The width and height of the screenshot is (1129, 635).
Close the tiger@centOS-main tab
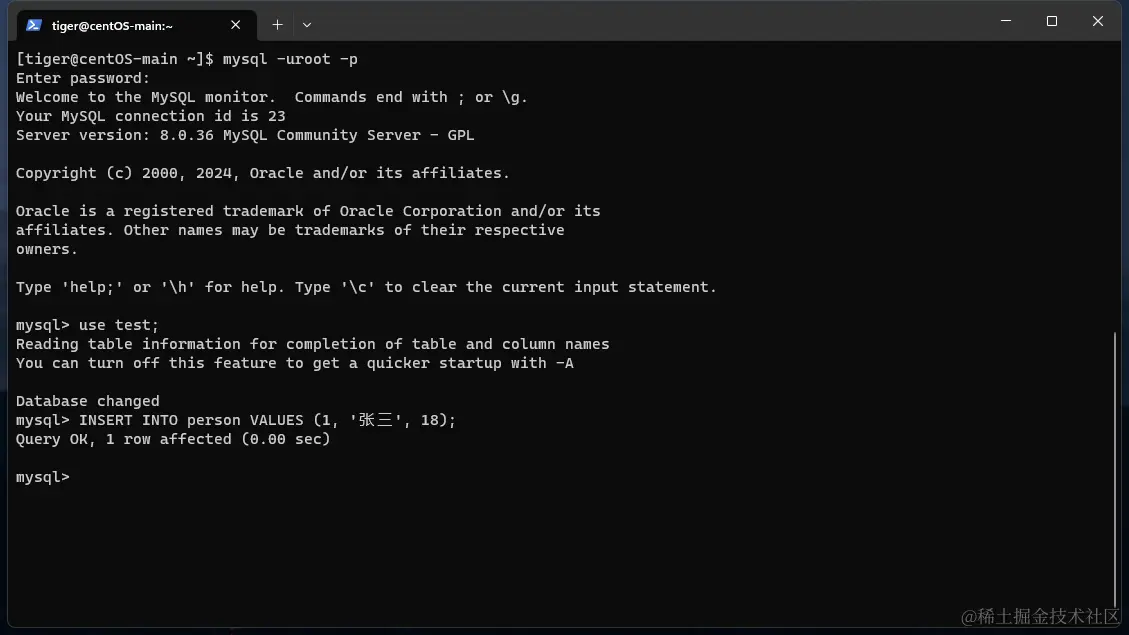tap(235, 25)
